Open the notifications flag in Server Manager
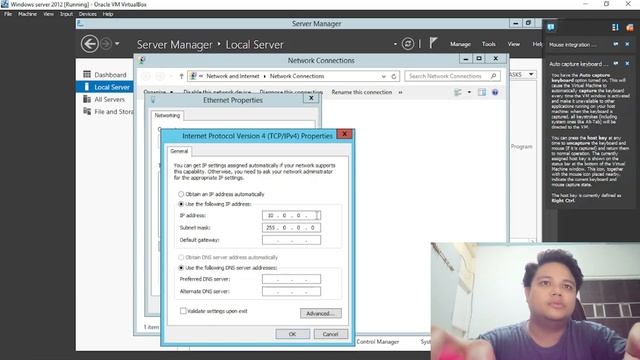 (433, 43)
